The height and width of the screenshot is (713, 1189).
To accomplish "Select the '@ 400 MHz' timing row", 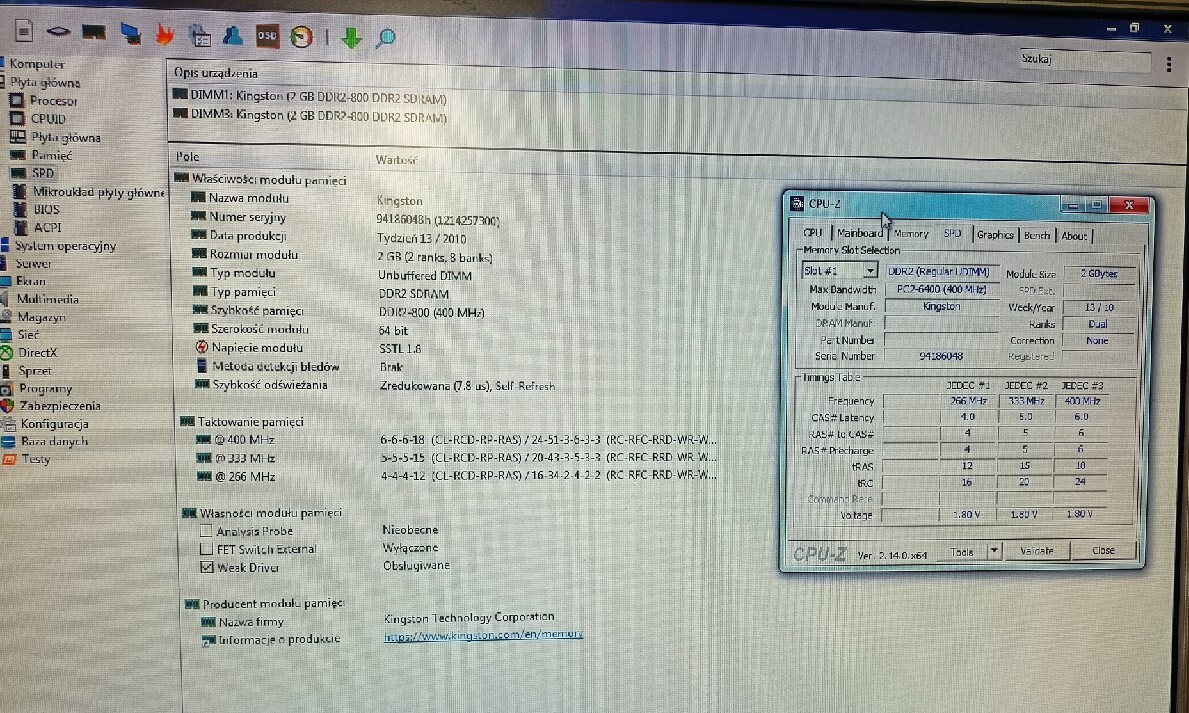I will tap(456, 440).
